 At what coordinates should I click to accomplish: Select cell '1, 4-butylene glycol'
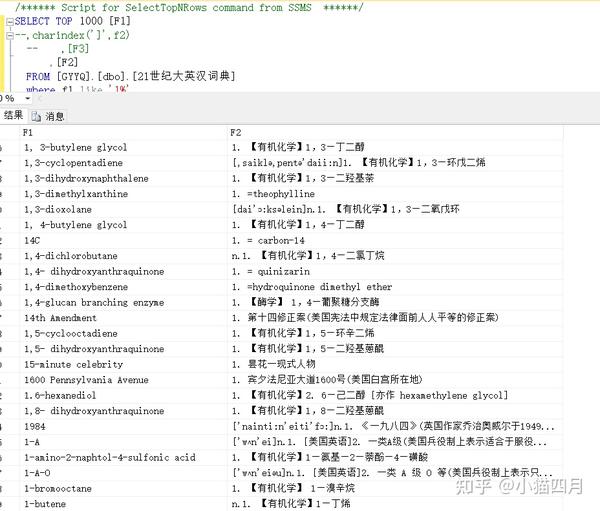click(124, 225)
